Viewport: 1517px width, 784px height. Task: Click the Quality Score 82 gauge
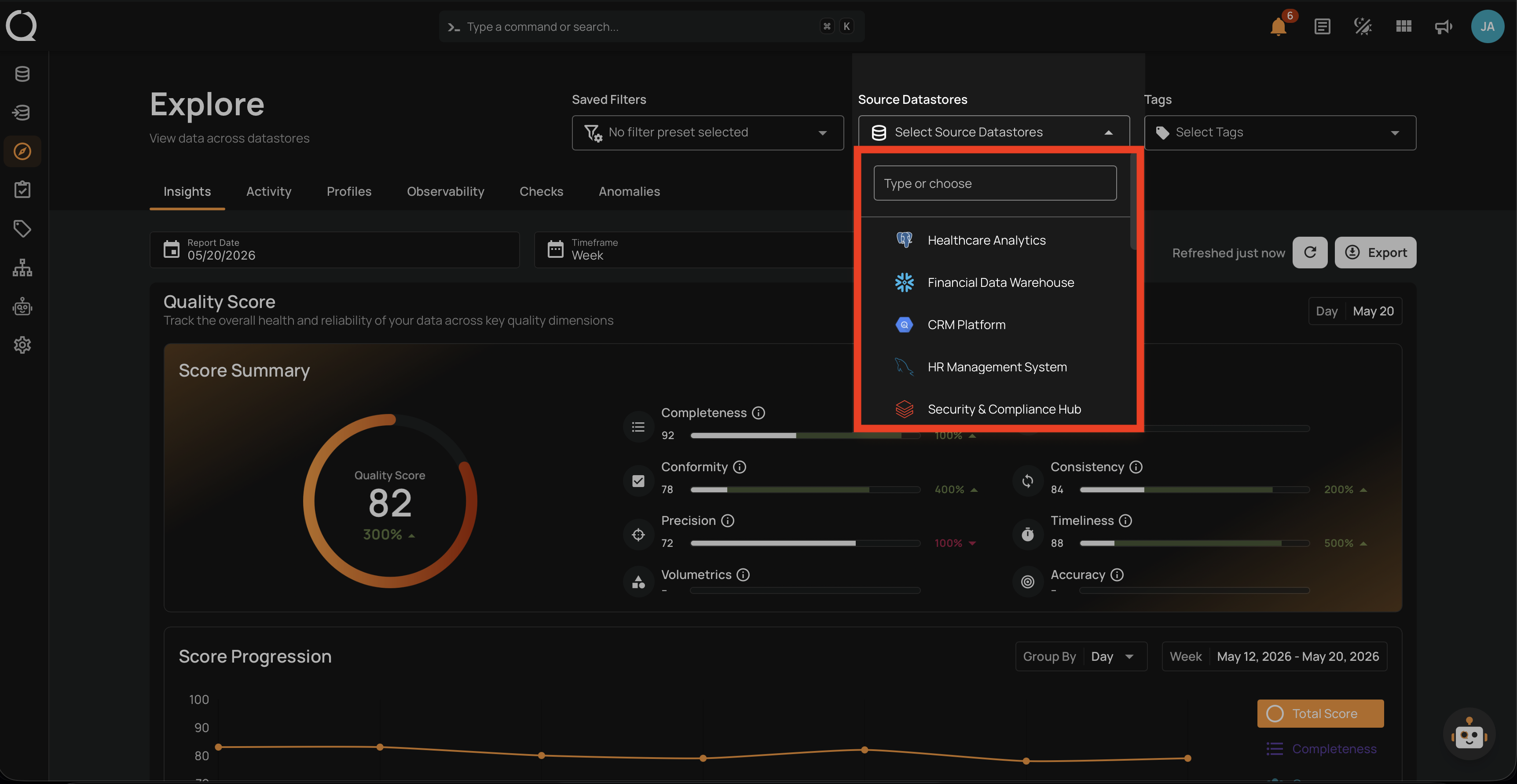[390, 501]
